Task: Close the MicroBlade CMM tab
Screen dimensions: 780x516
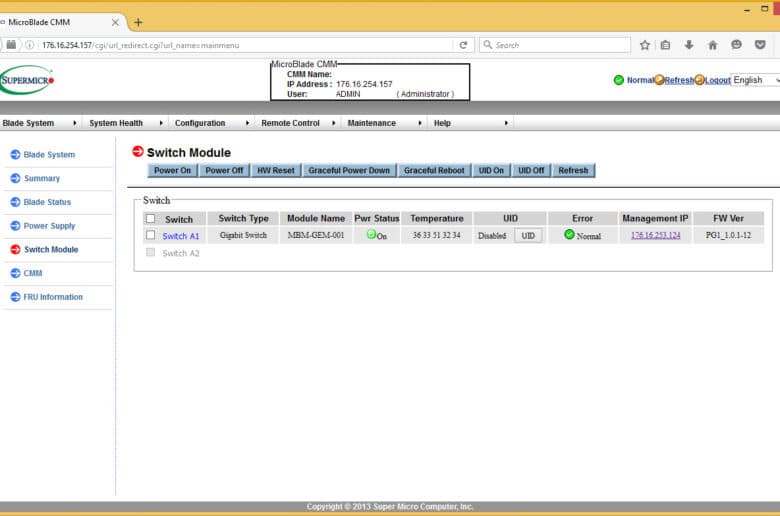Action: click(115, 22)
